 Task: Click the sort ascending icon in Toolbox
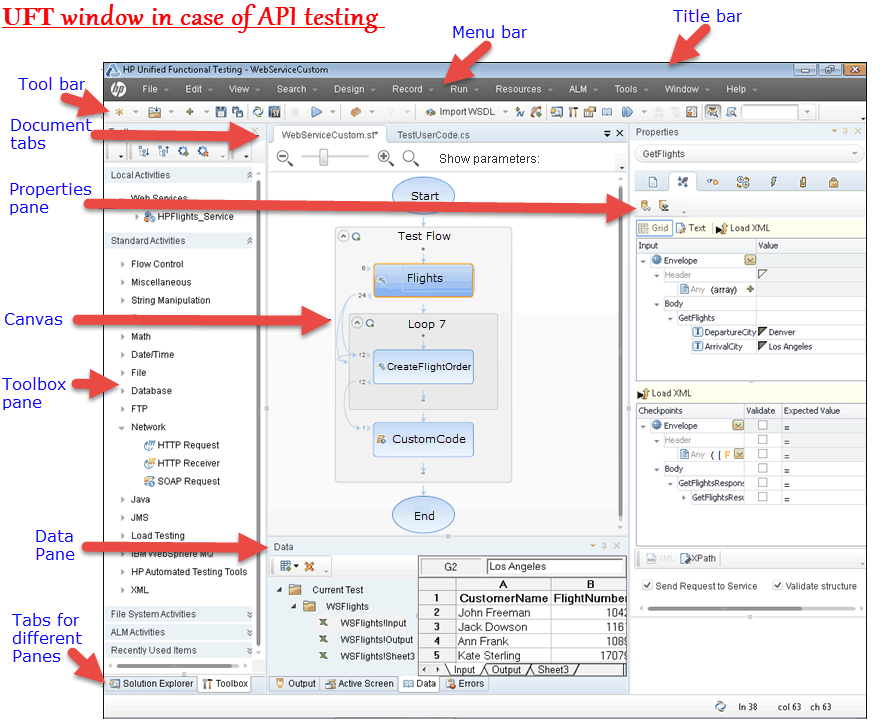pyautogui.click(x=144, y=152)
